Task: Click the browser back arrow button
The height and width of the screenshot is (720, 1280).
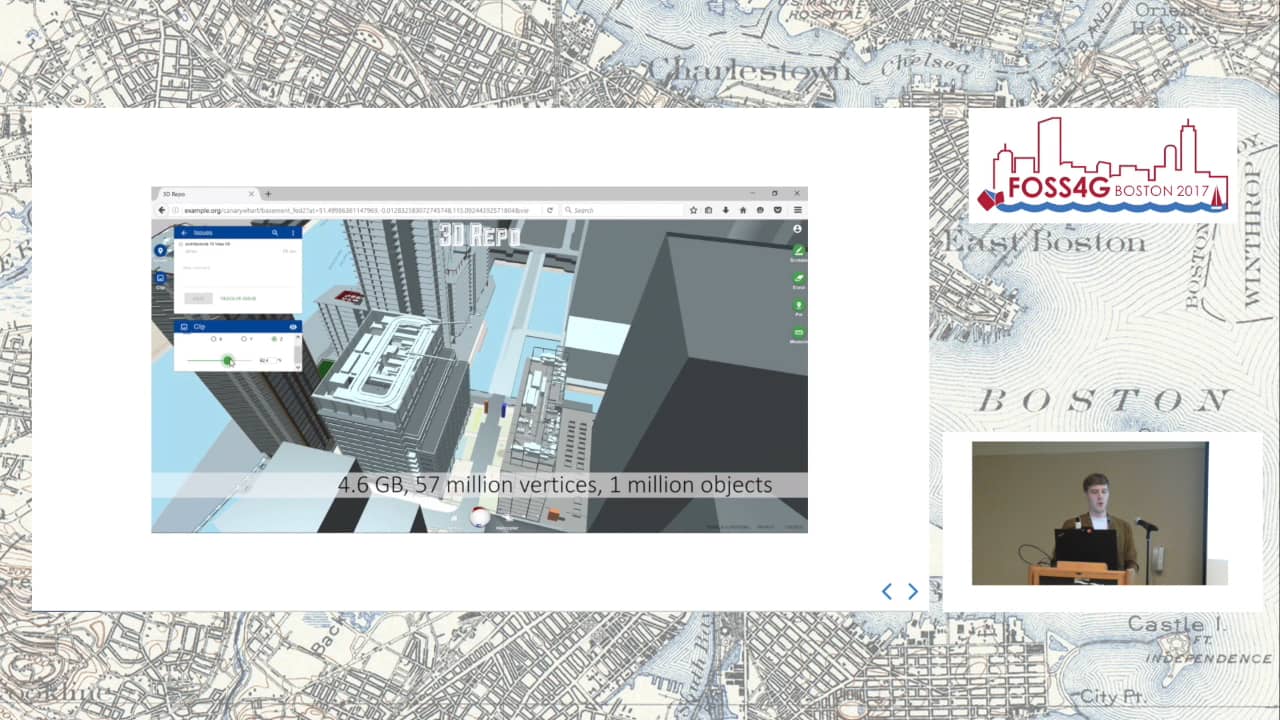Action: point(161,210)
